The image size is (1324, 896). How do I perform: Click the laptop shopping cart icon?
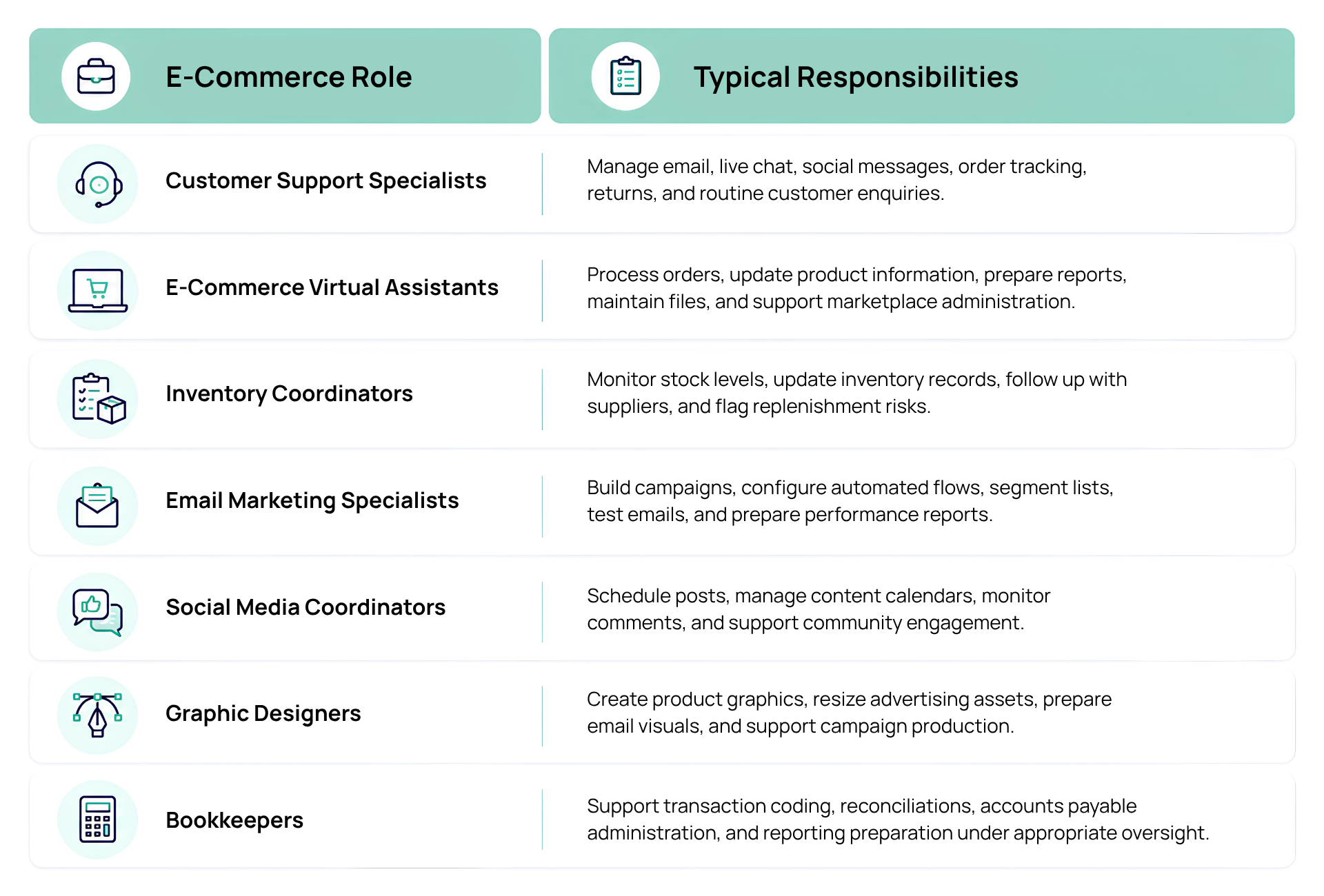click(x=98, y=290)
